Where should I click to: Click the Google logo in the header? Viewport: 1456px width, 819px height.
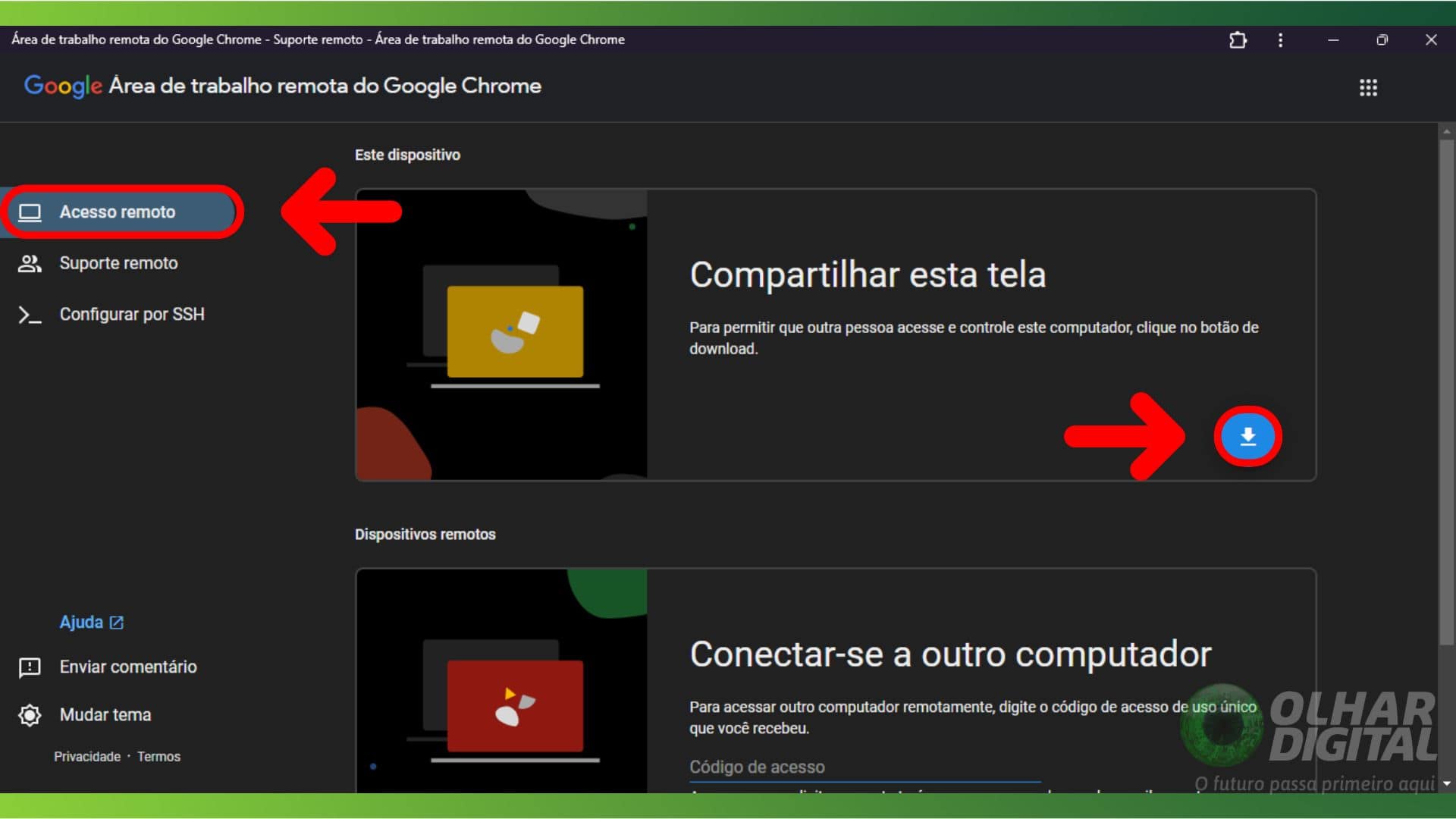[x=63, y=86]
